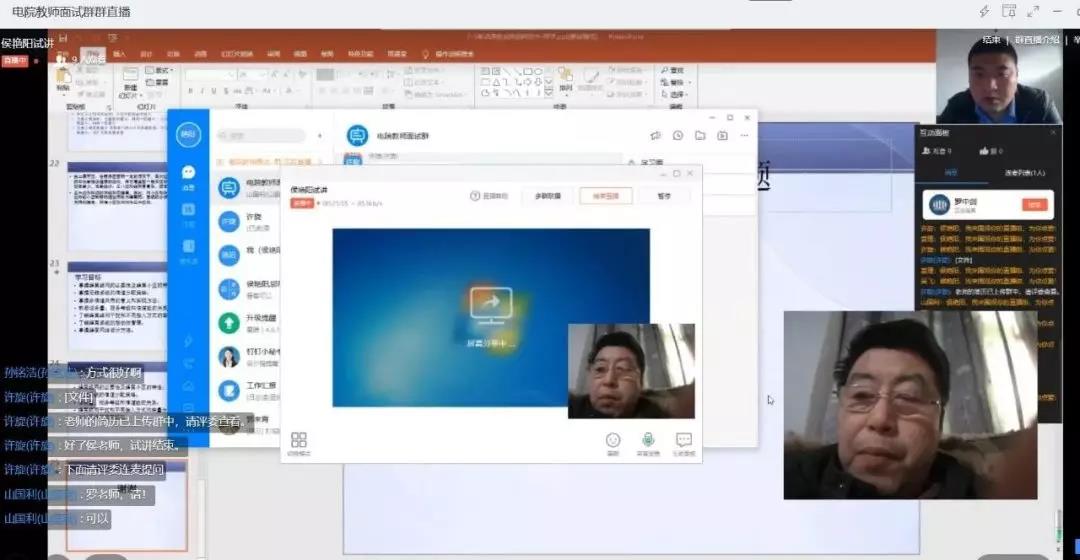Select slide 23 thumbnail 学习目标
Screen dimensions: 1080x560
[x=118, y=307]
